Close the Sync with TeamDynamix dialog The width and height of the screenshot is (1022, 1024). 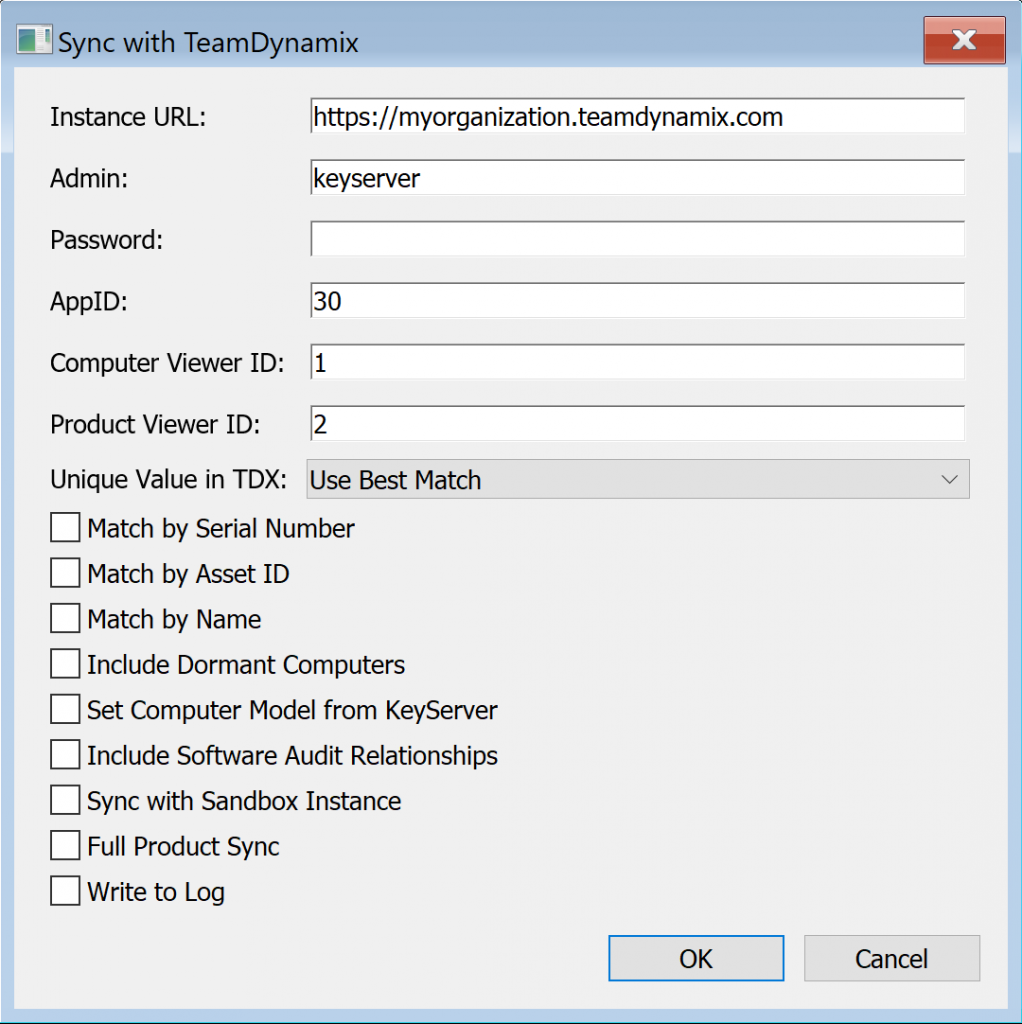click(x=964, y=40)
